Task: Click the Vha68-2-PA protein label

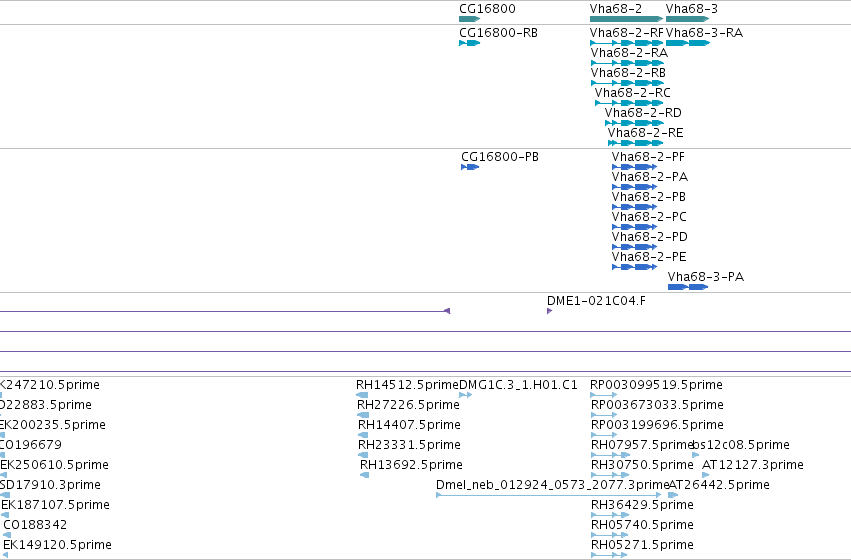Action: [650, 177]
